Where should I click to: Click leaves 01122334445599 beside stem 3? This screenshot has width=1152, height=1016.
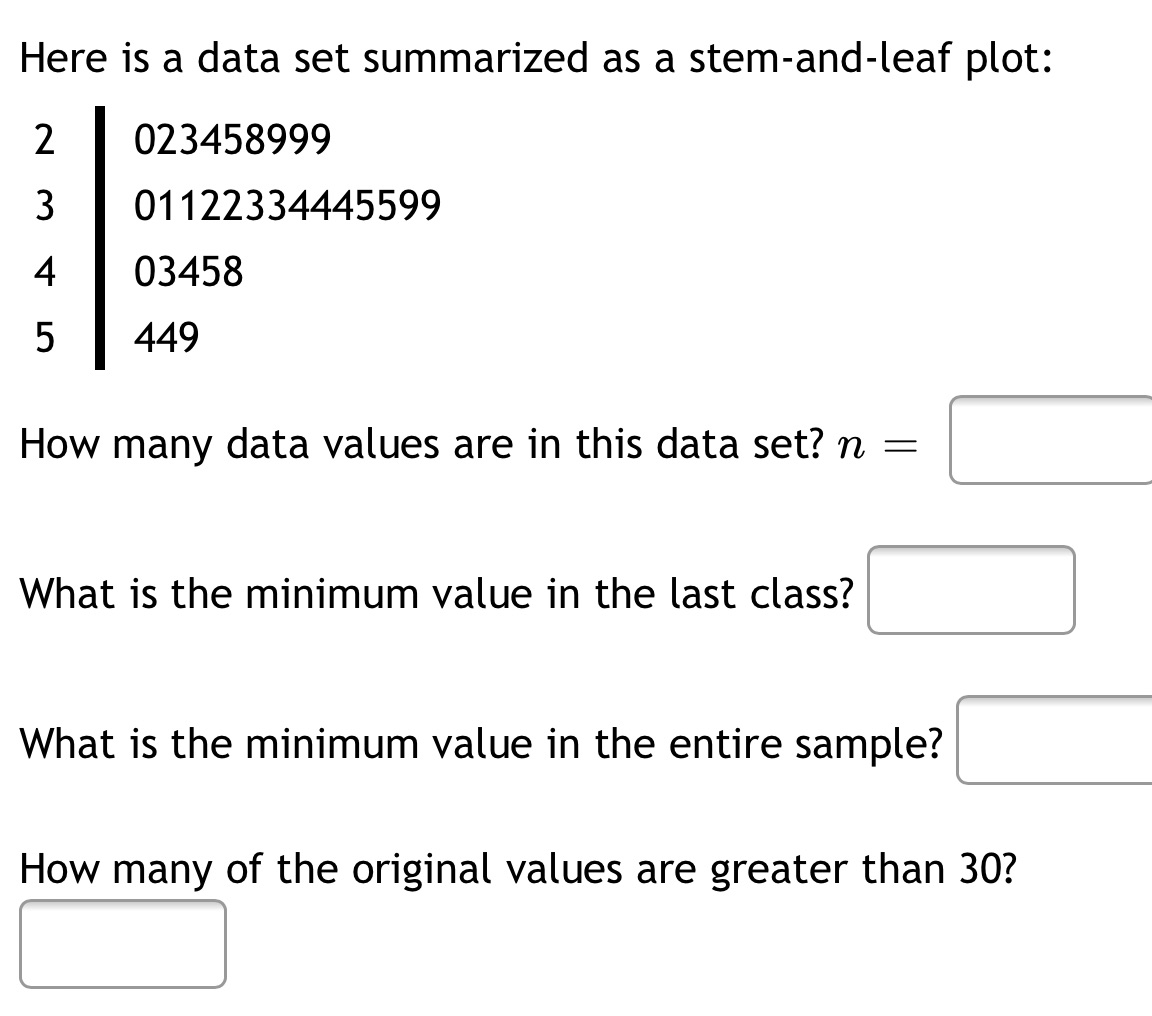[x=290, y=206]
